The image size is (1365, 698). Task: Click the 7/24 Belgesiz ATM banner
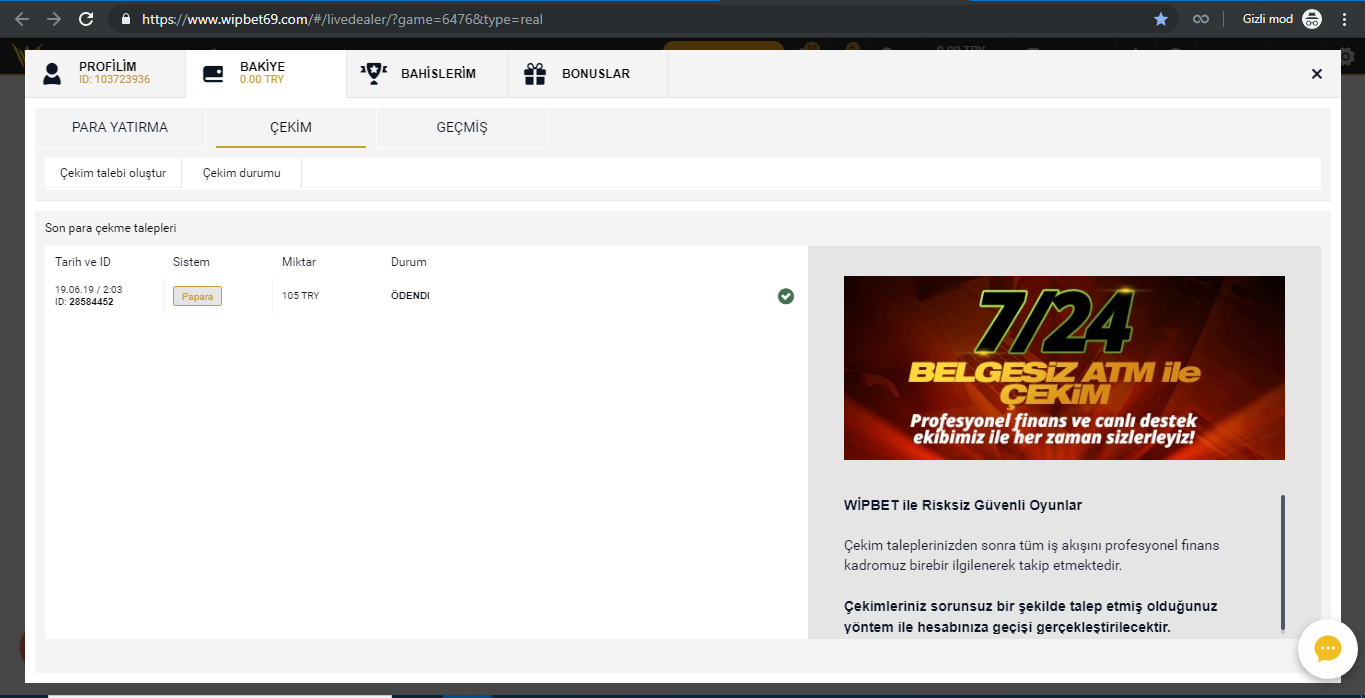1064,368
